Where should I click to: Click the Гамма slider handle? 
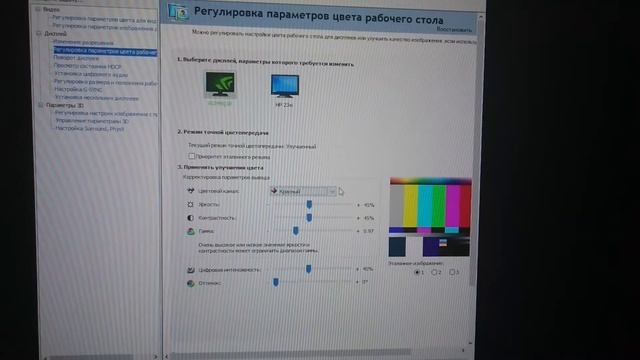[296, 231]
